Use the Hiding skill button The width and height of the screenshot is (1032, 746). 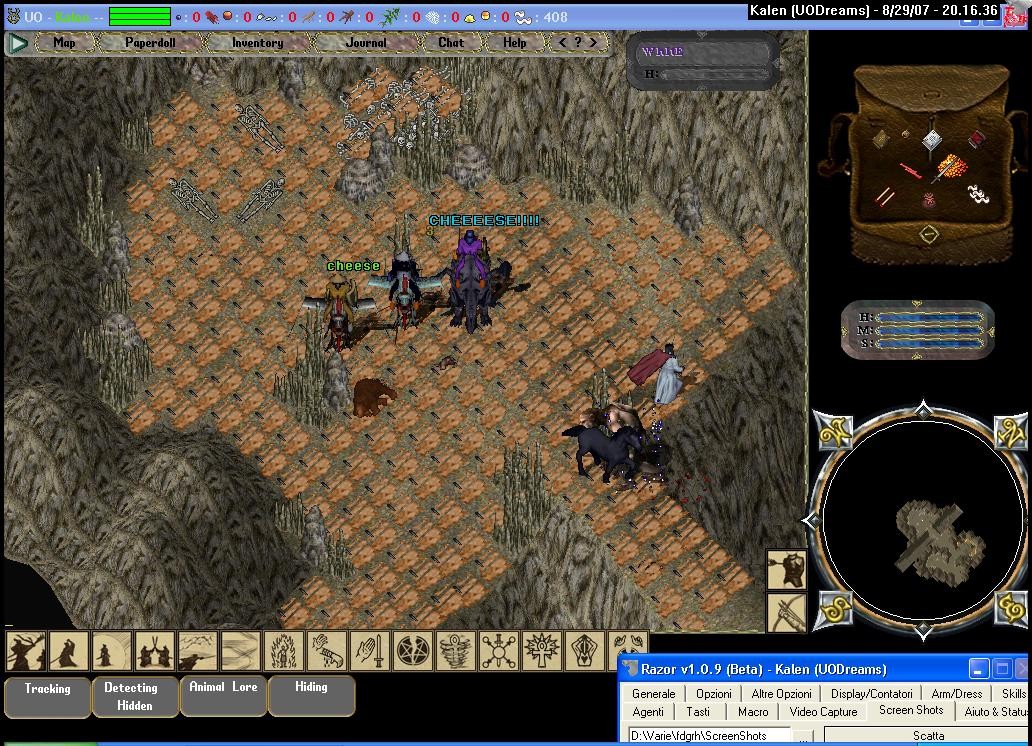(311, 695)
